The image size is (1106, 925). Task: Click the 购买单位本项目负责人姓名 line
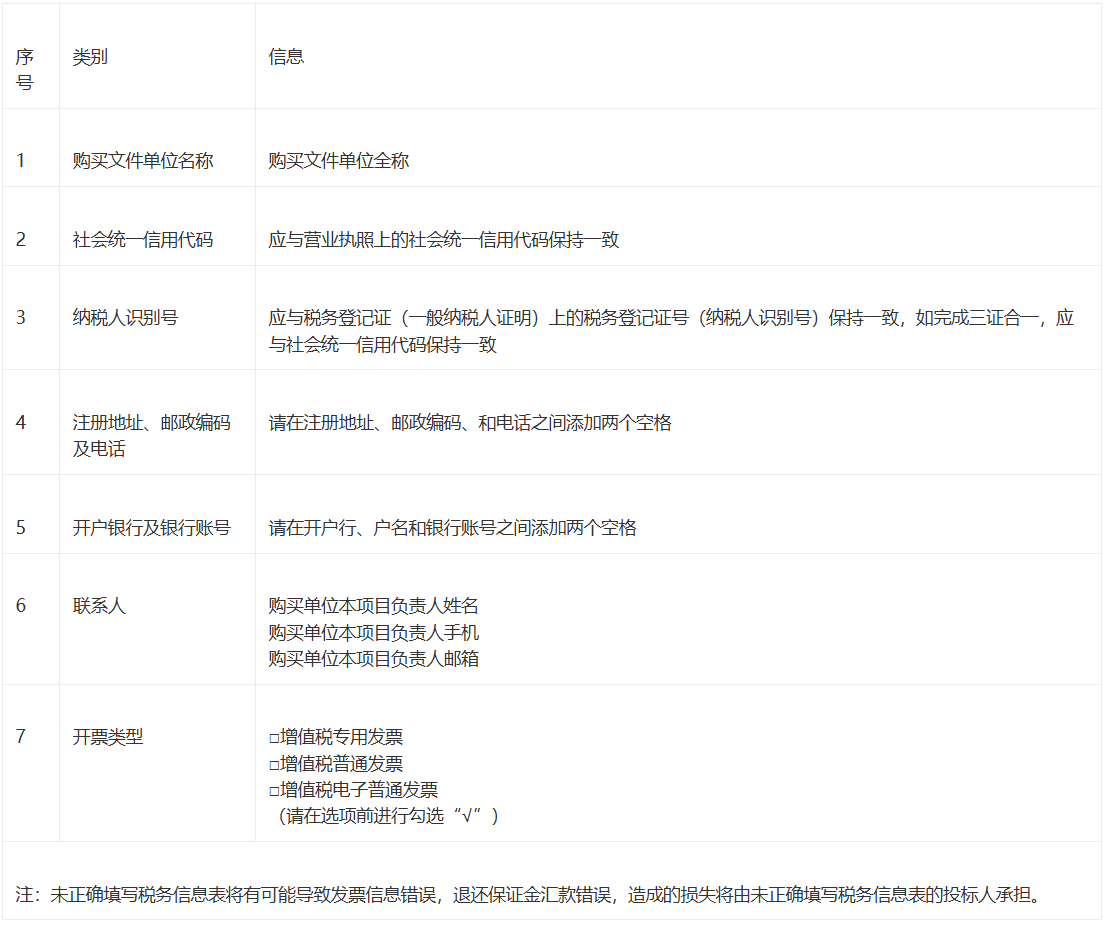tap(374, 606)
